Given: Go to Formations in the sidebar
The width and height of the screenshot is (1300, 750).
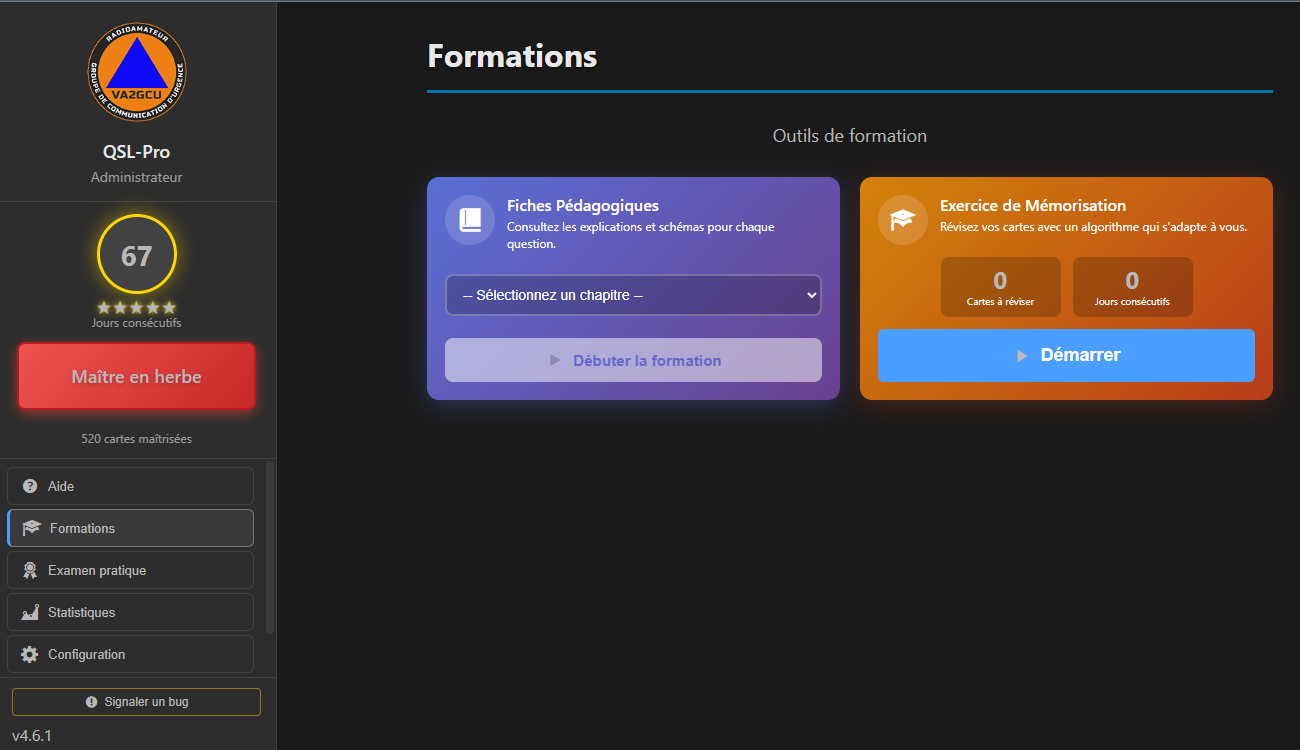Looking at the screenshot, I should coord(130,528).
